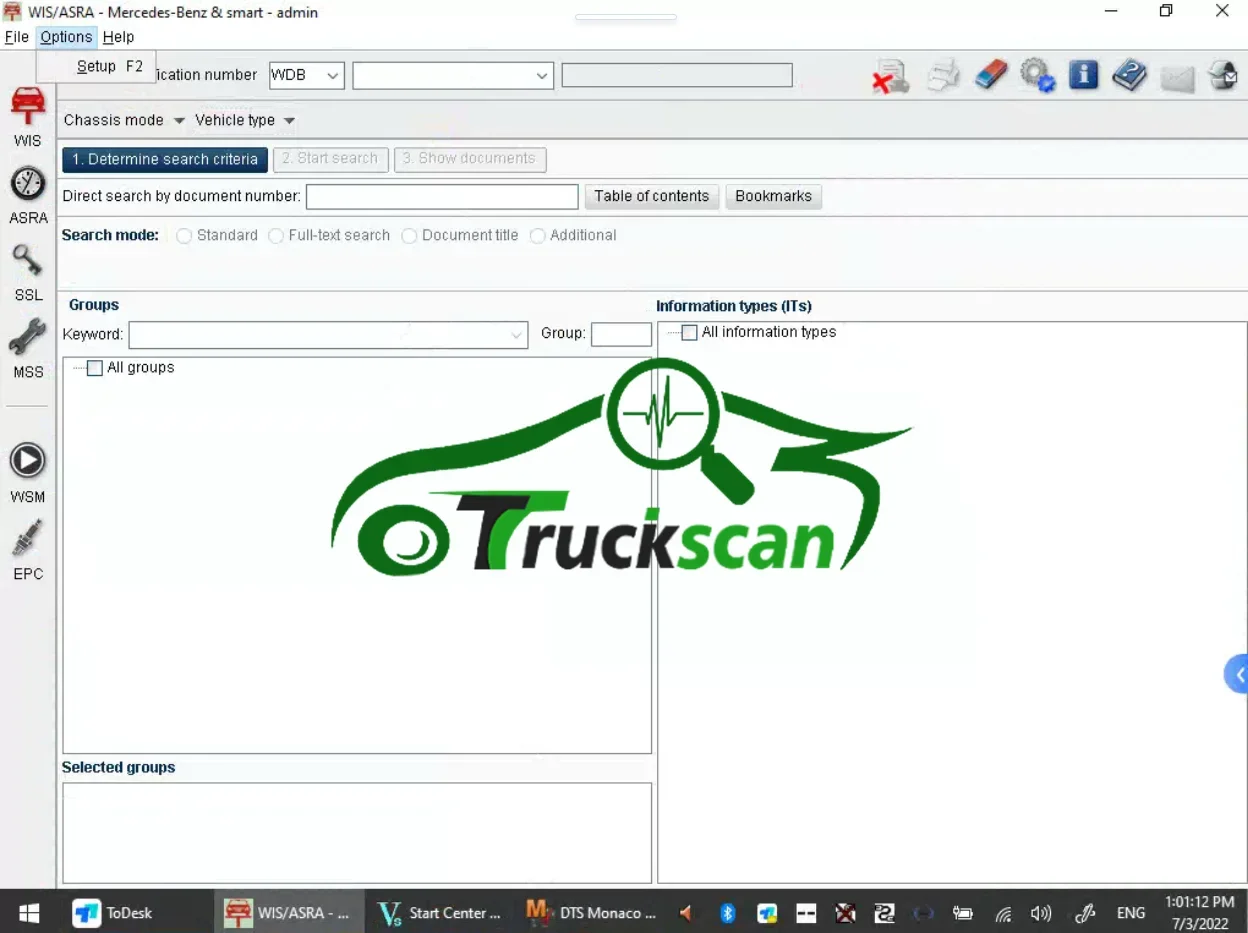Image resolution: width=1248 pixels, height=933 pixels.
Task: Click the direct search document number field
Action: [x=441, y=197]
